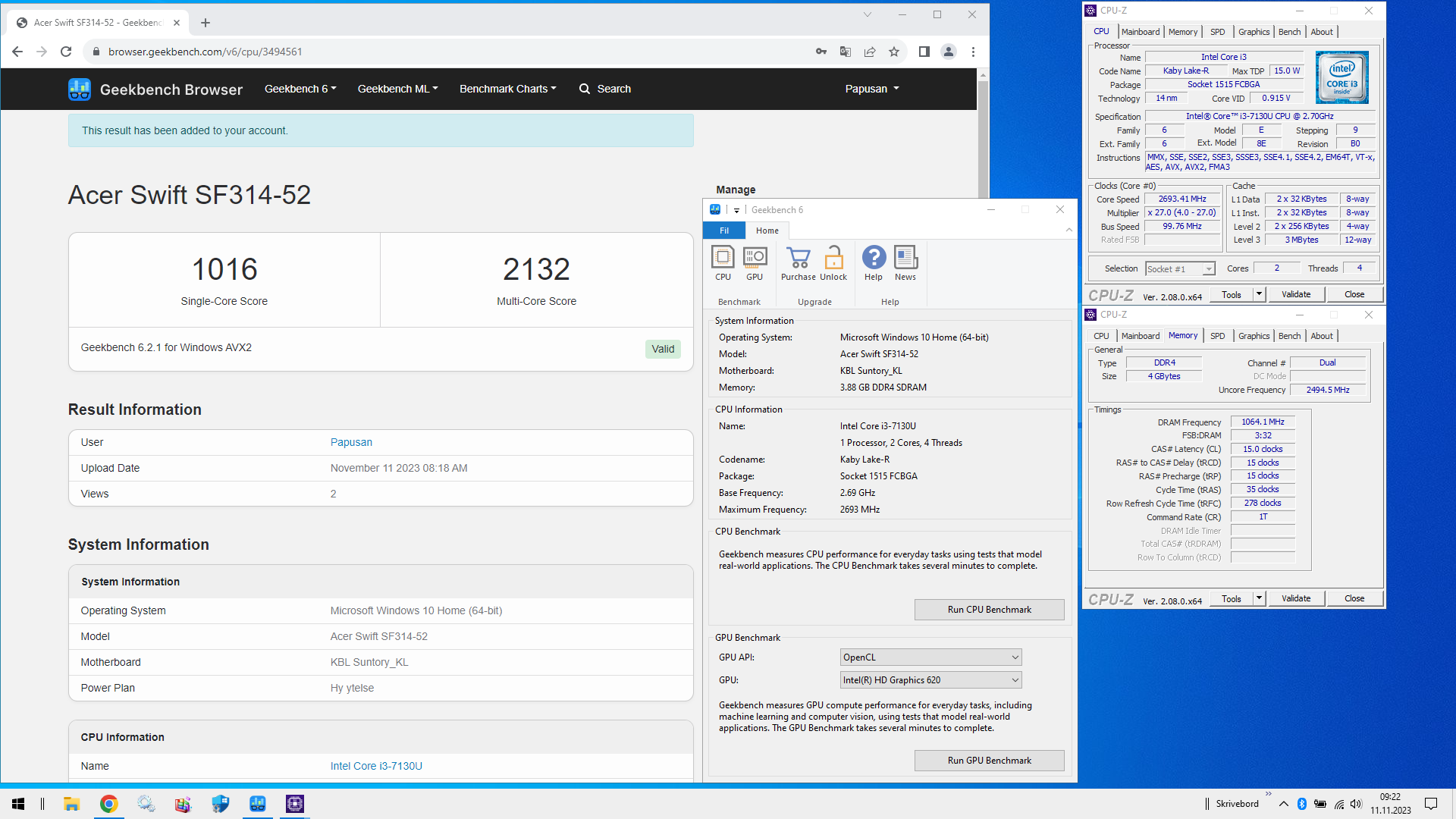Click the Valid badge on the result
Viewport: 1456px width, 819px height.
tap(663, 349)
